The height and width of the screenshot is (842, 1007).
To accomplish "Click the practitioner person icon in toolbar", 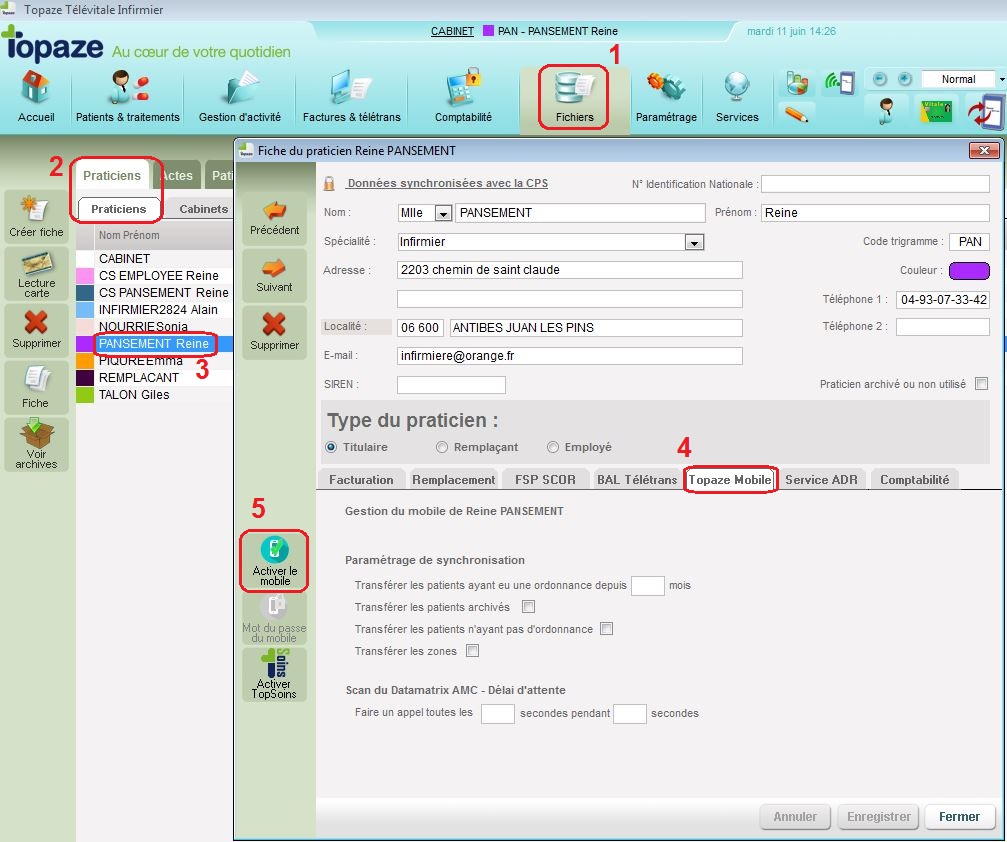I will click(x=886, y=111).
